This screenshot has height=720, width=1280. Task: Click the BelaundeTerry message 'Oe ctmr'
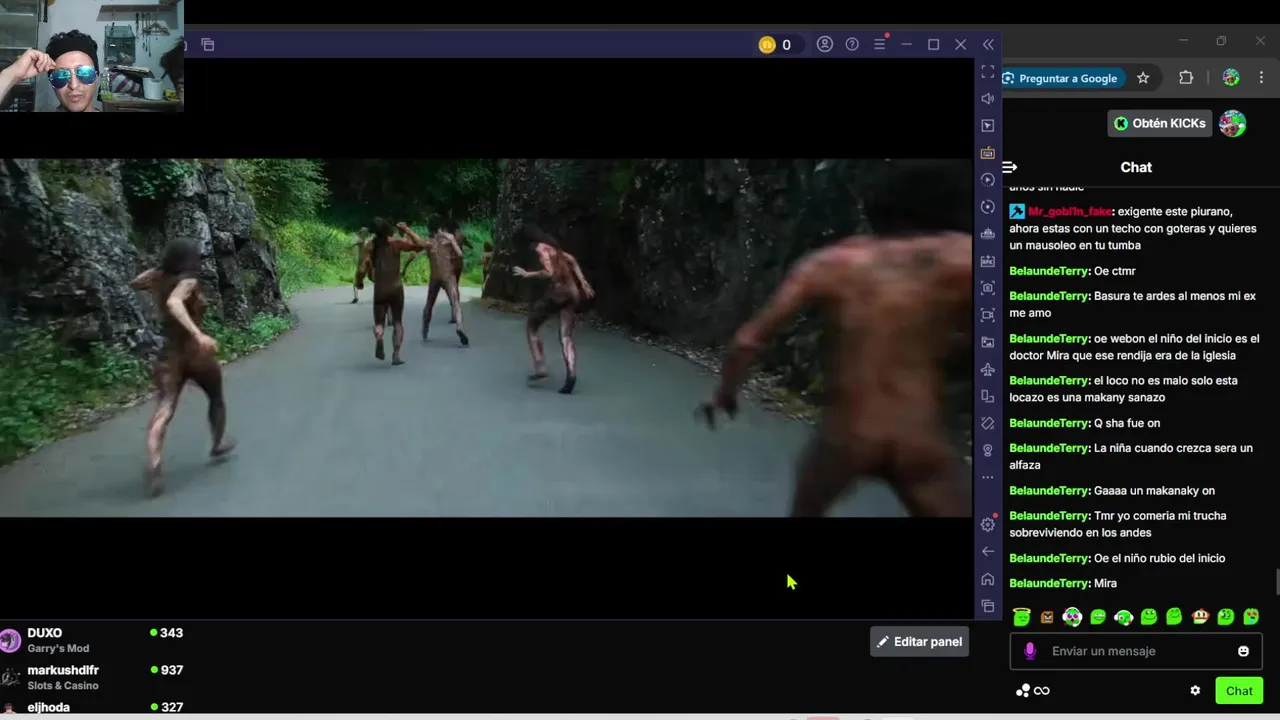coord(1072,271)
